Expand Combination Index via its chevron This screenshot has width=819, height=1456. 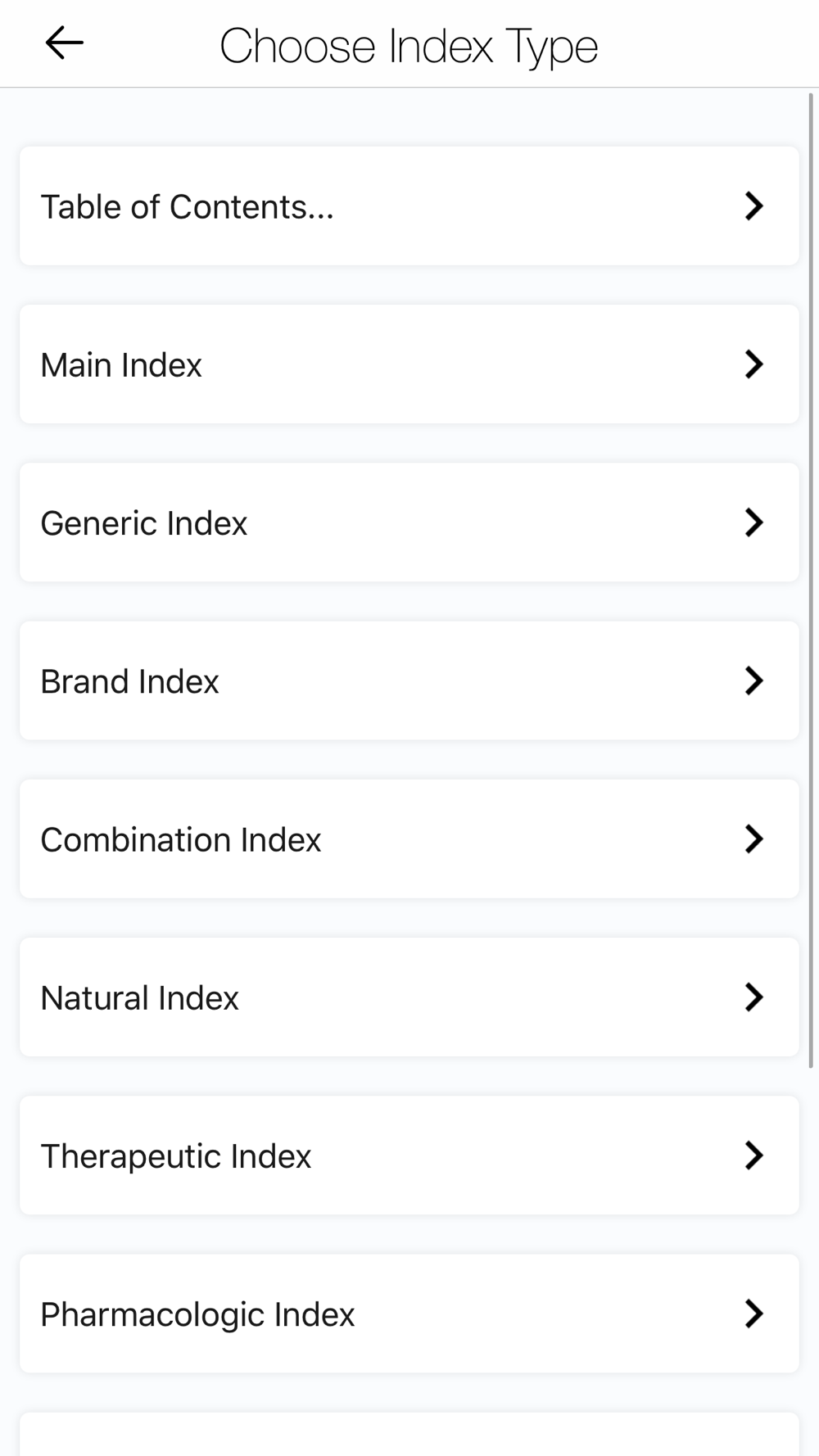pyautogui.click(x=754, y=839)
